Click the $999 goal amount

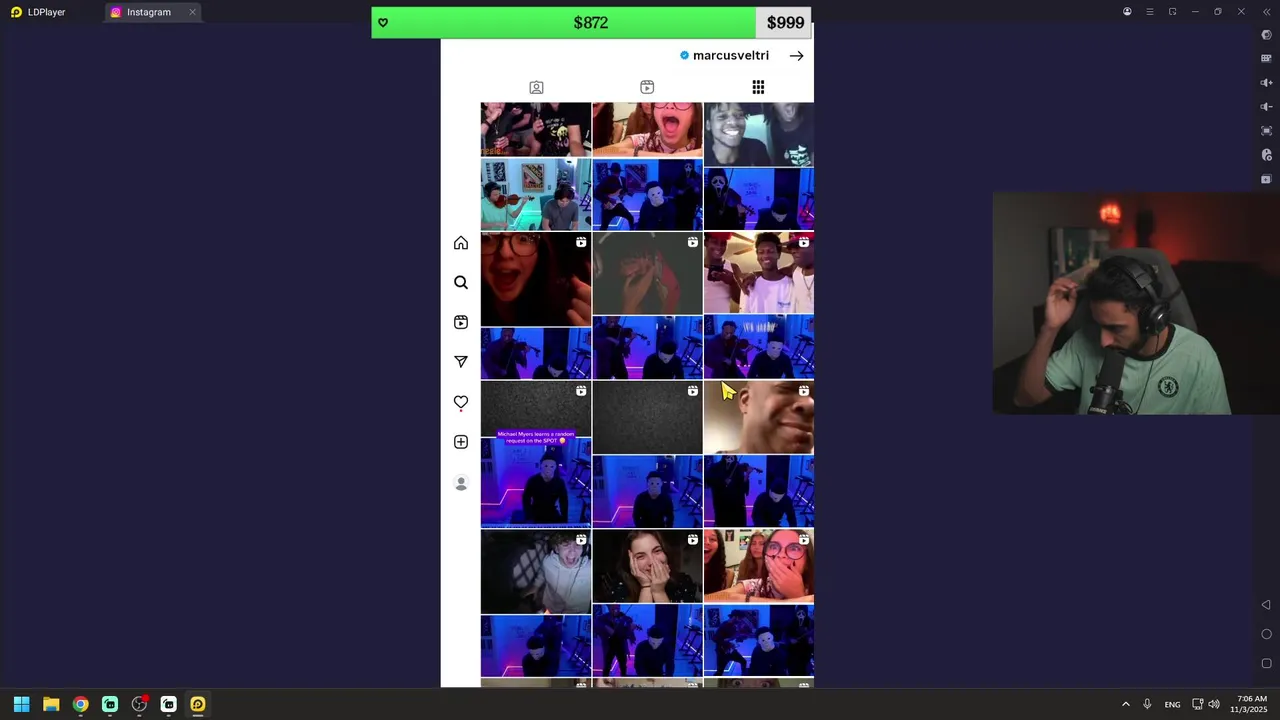tap(785, 23)
